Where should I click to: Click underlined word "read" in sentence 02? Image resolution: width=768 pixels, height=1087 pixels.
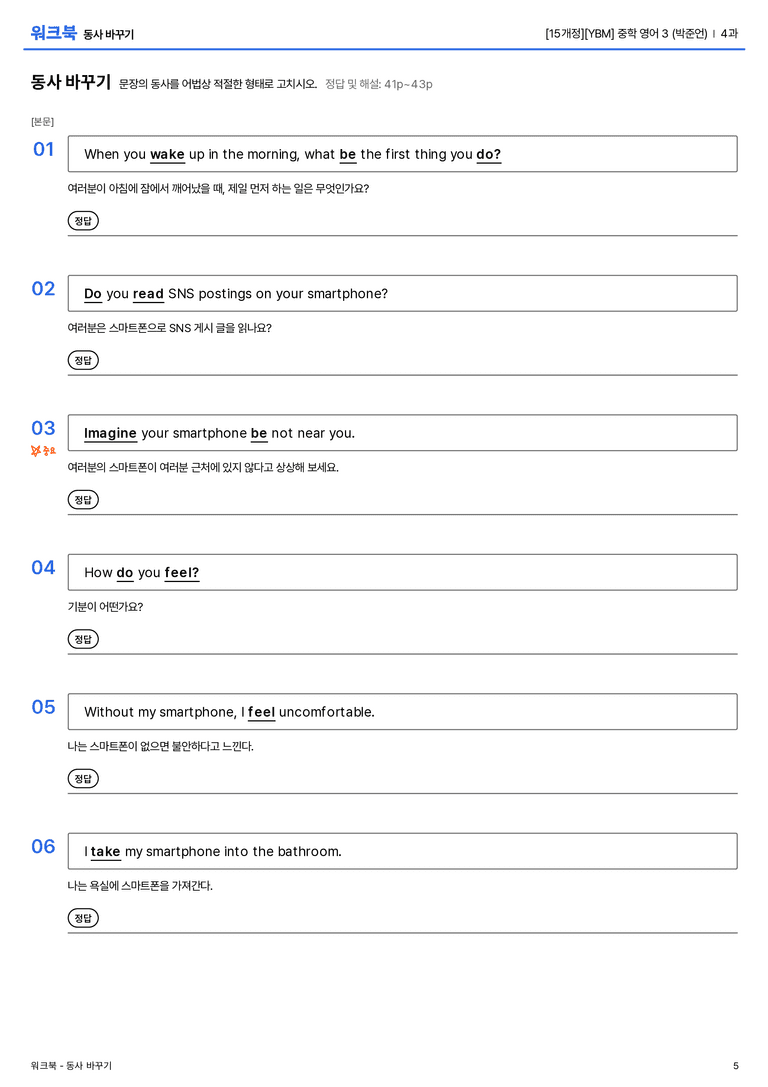(x=148, y=294)
